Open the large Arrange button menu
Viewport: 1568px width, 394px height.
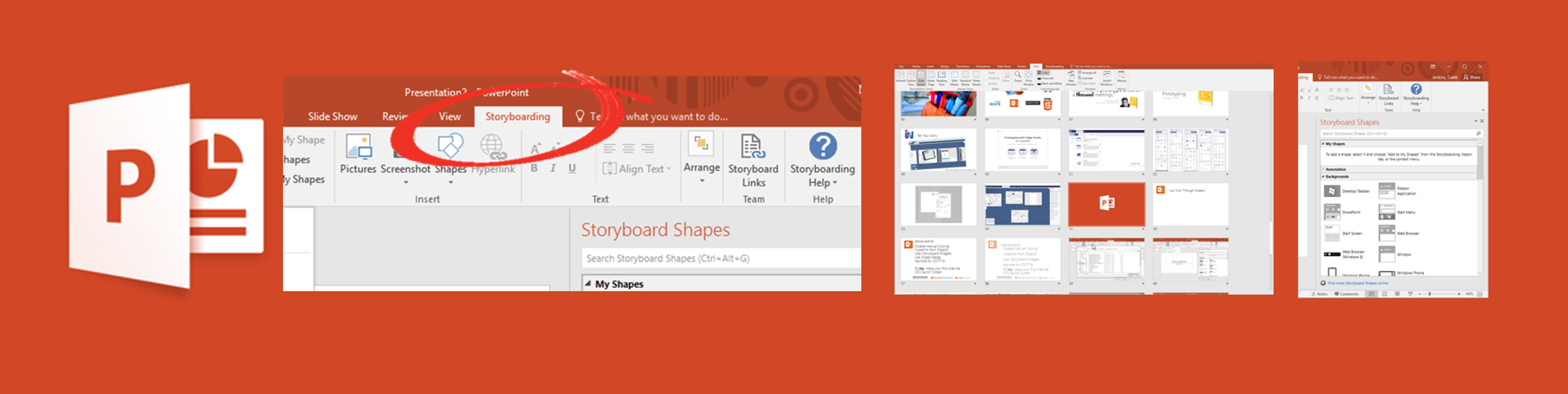click(701, 158)
